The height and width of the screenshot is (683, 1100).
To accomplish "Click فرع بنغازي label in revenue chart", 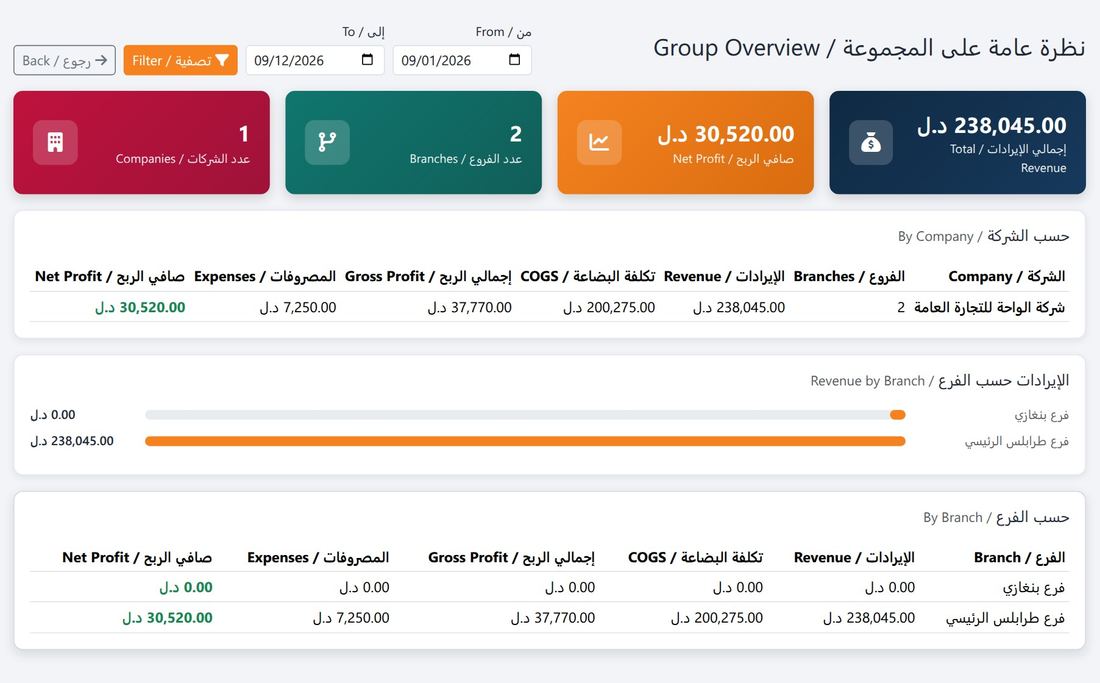I will pyautogui.click(x=1042, y=415).
